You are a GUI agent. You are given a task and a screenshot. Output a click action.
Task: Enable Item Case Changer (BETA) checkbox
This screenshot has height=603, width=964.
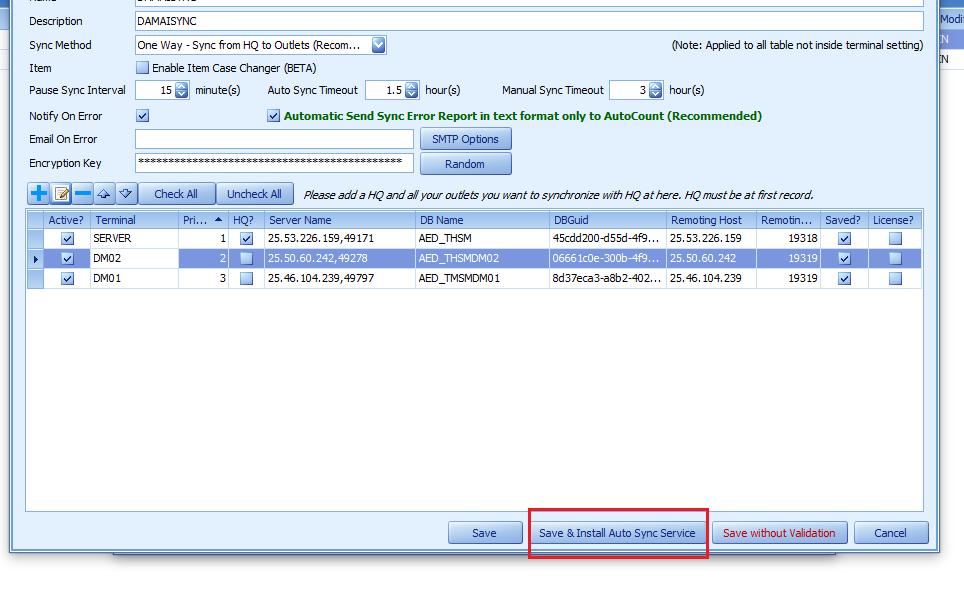(142, 68)
